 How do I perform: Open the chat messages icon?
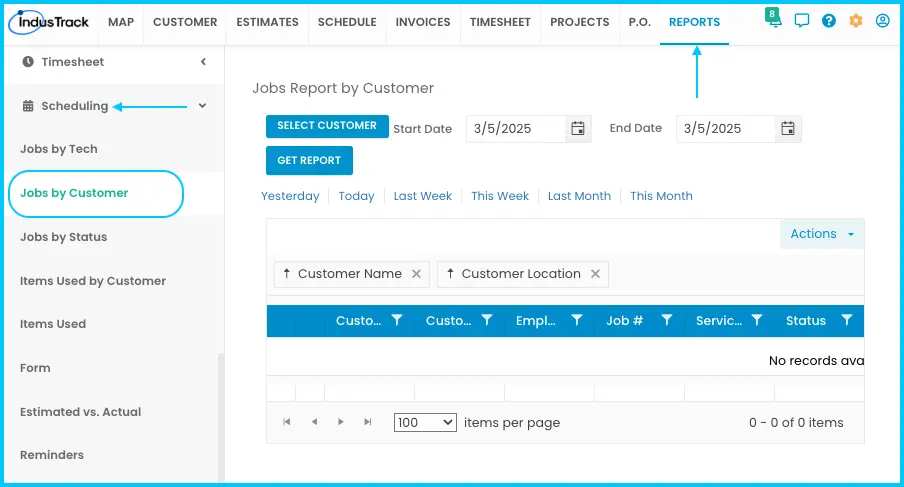click(x=801, y=21)
